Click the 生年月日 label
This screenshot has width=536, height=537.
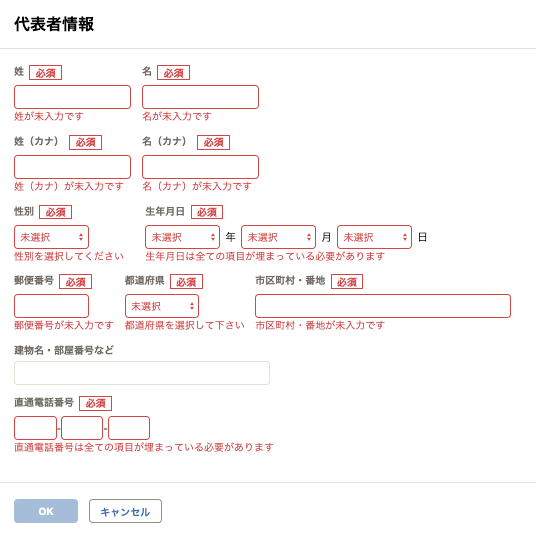(x=165, y=211)
